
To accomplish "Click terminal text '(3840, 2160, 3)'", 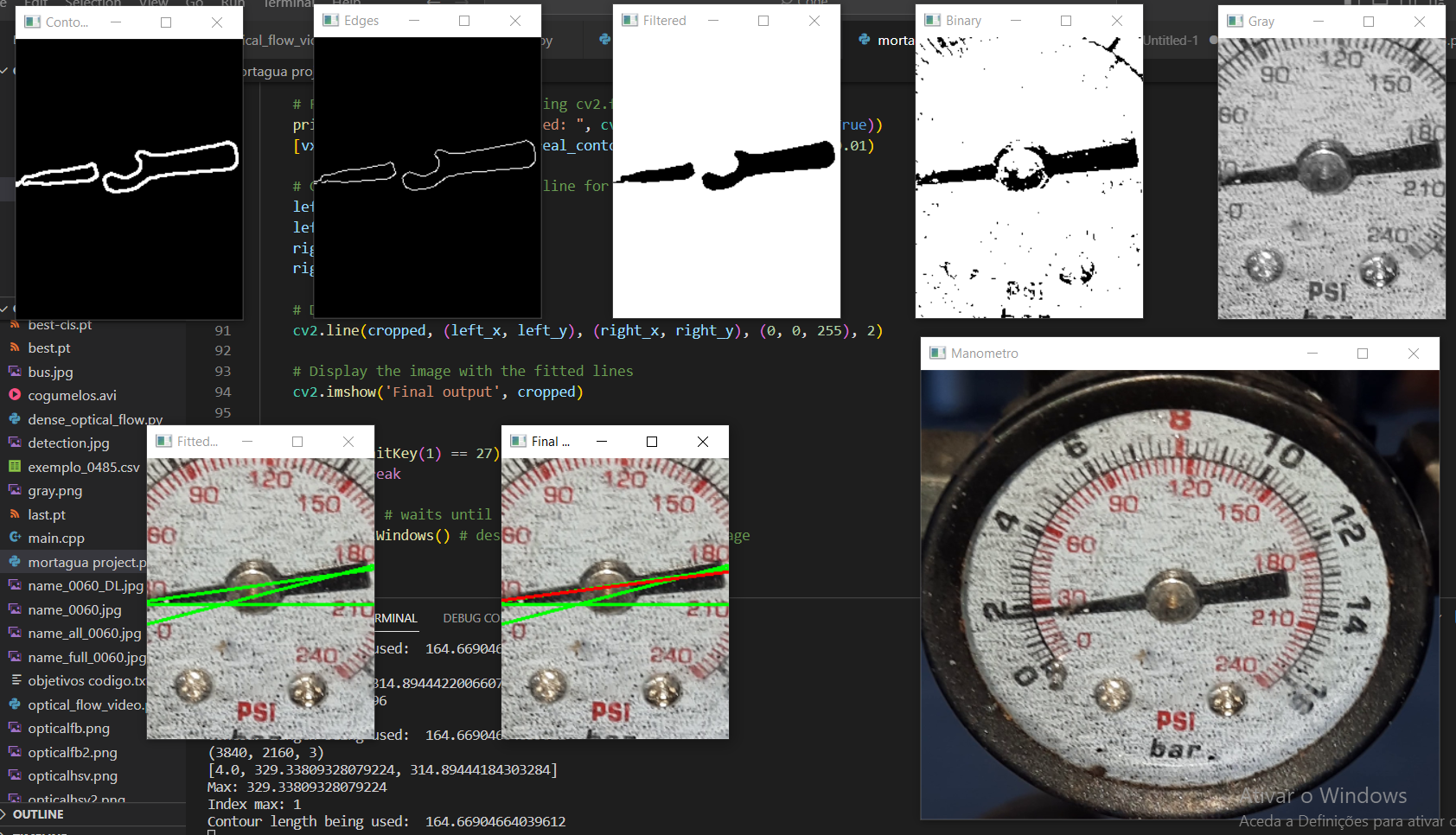I will coord(265,752).
